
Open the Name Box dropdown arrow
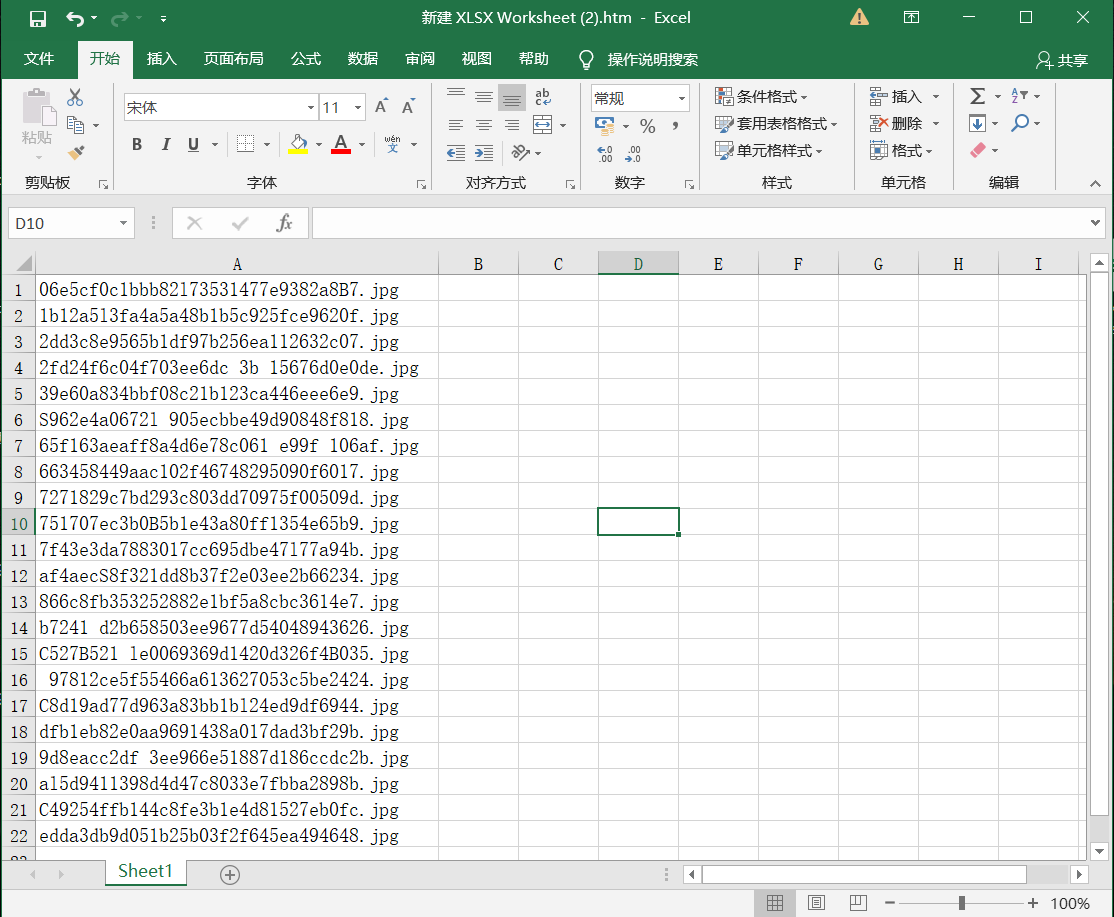pos(124,223)
